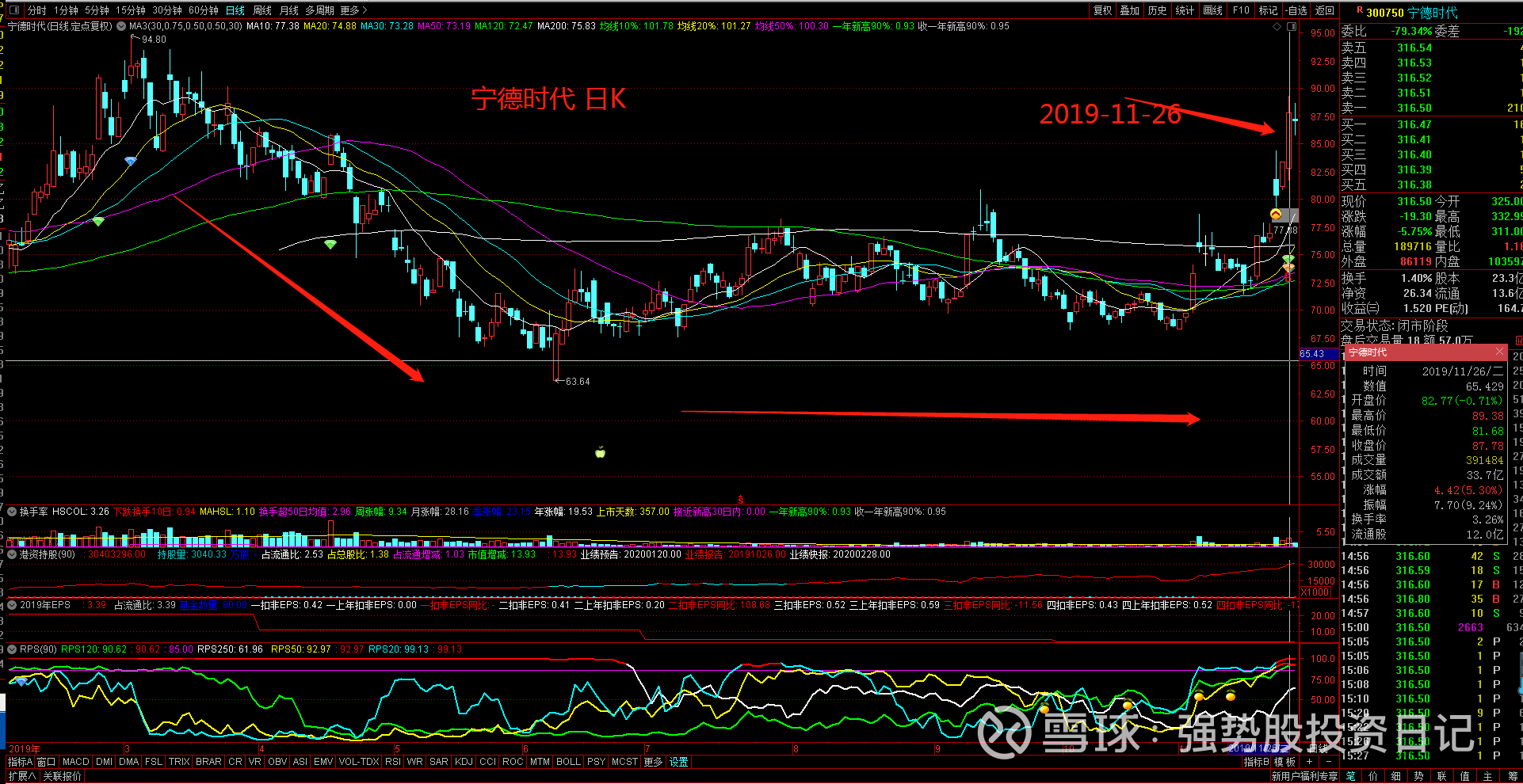
Task: Switch to 分时 chart period
Action: click(x=36, y=10)
